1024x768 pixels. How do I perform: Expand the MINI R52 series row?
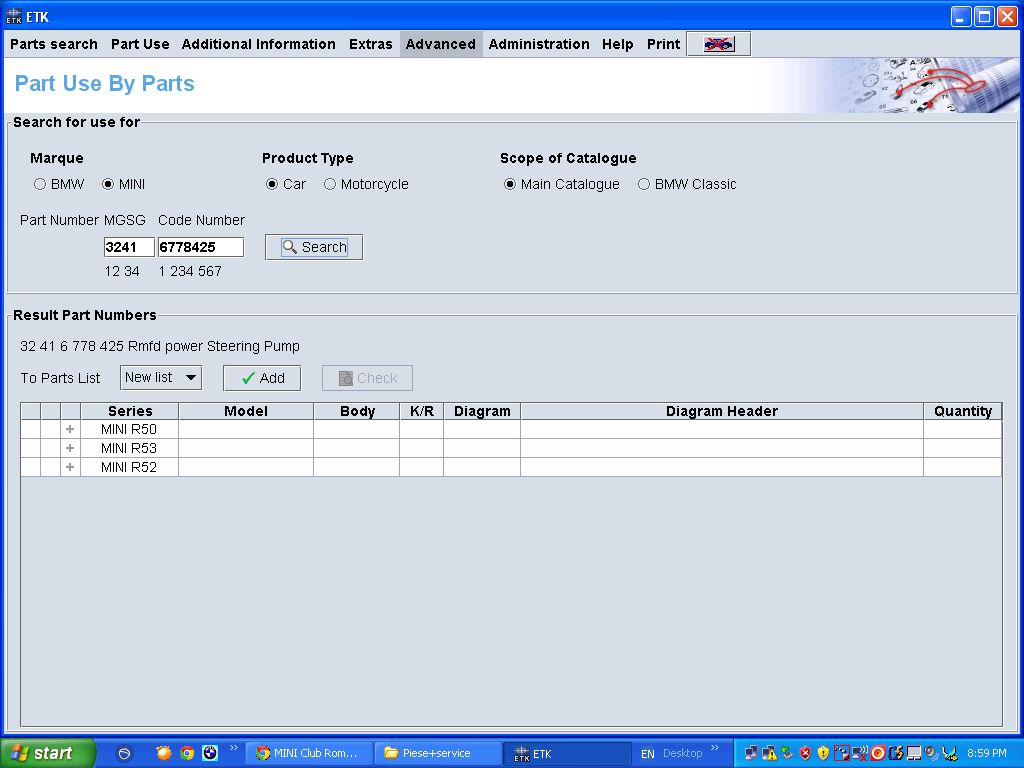coord(70,467)
